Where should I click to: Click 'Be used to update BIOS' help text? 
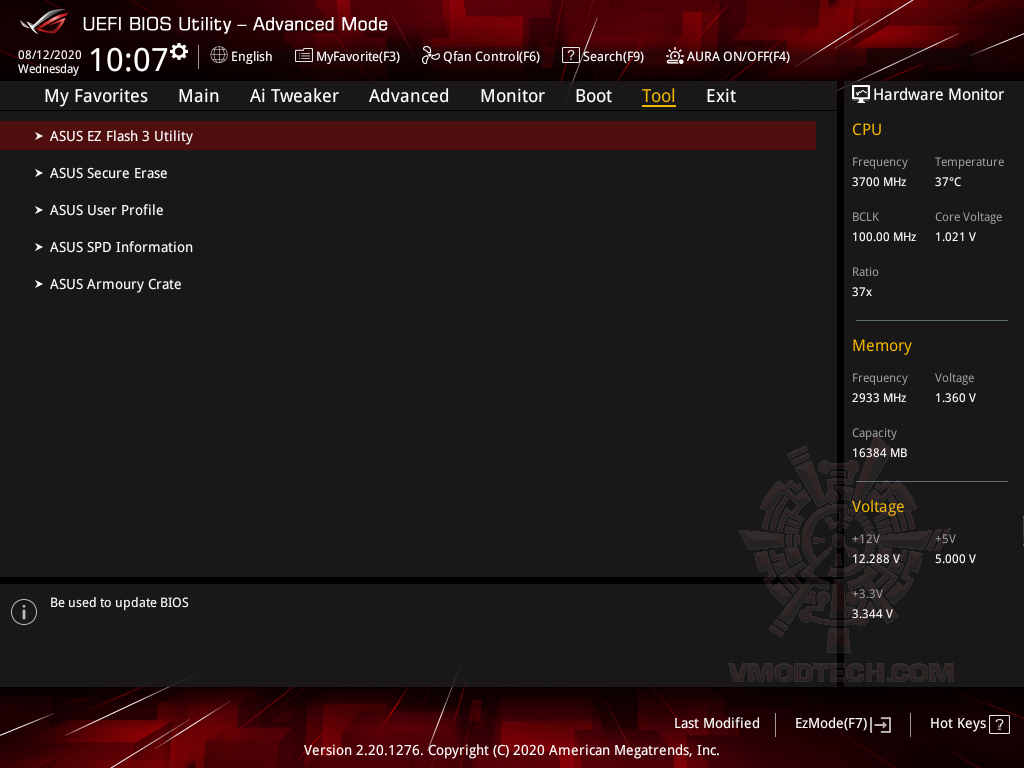coord(119,603)
